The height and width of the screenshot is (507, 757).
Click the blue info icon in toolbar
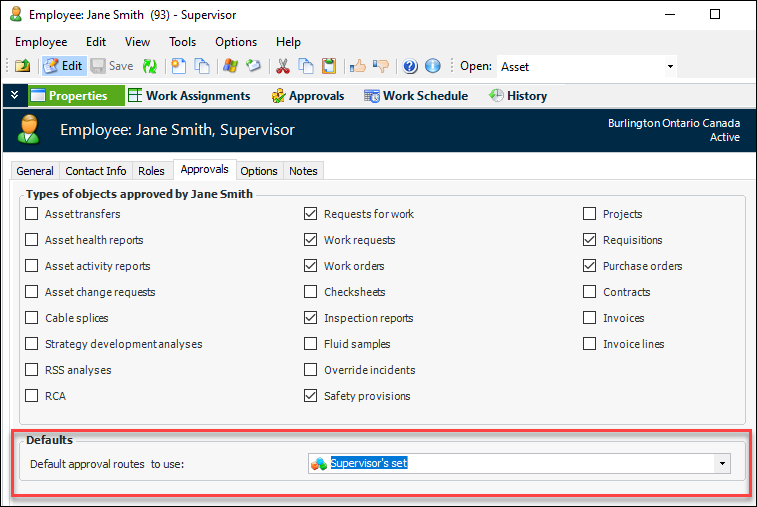click(432, 66)
